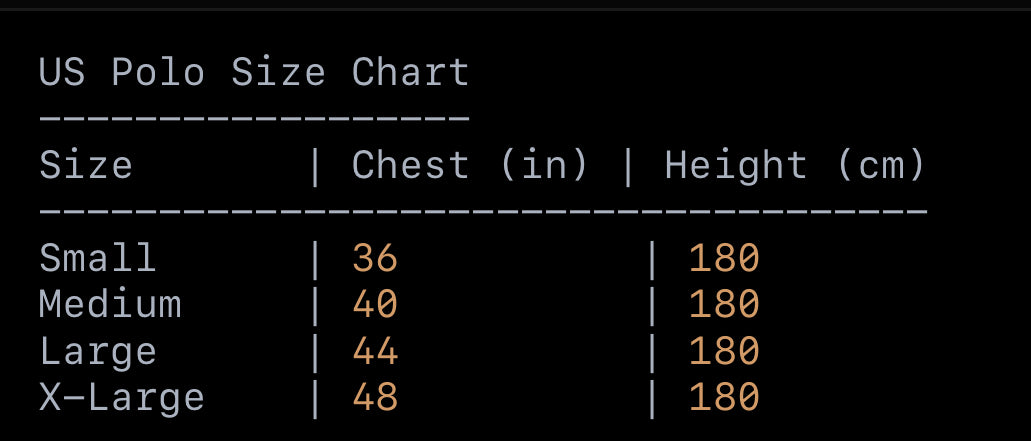Click the long dashed line below column headers
The image size is (1031, 441).
coord(483,211)
